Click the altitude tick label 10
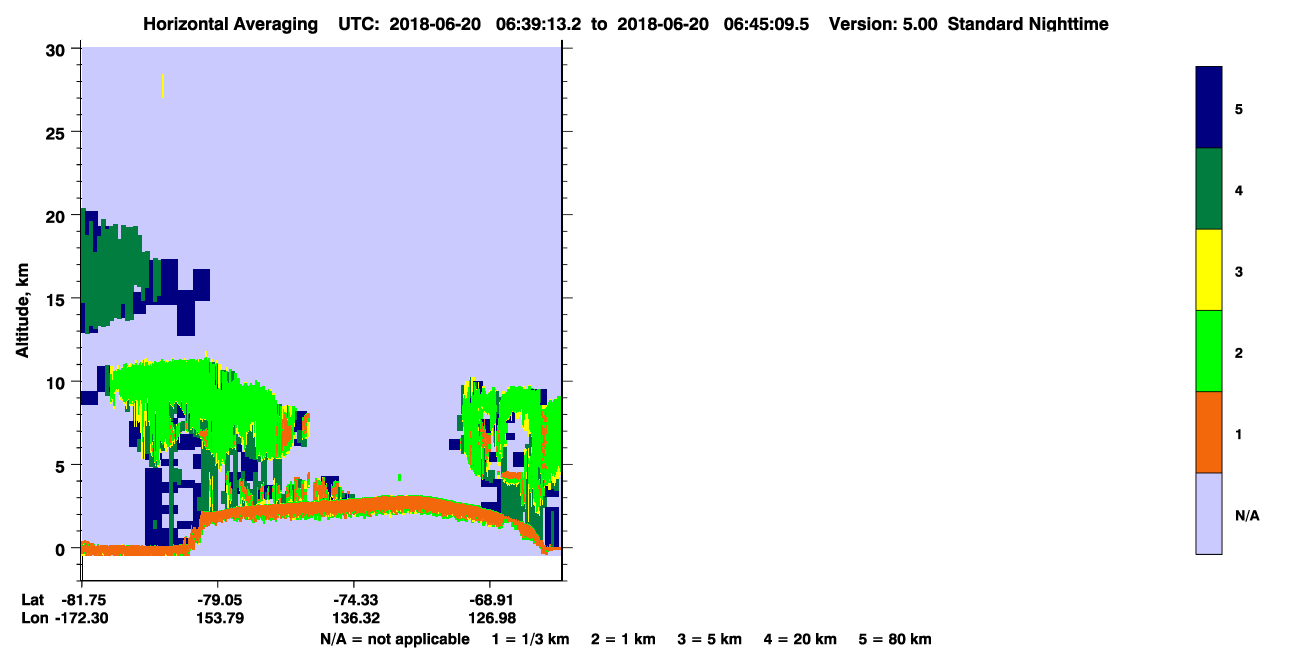Viewport: 1300px width, 667px height. click(58, 382)
